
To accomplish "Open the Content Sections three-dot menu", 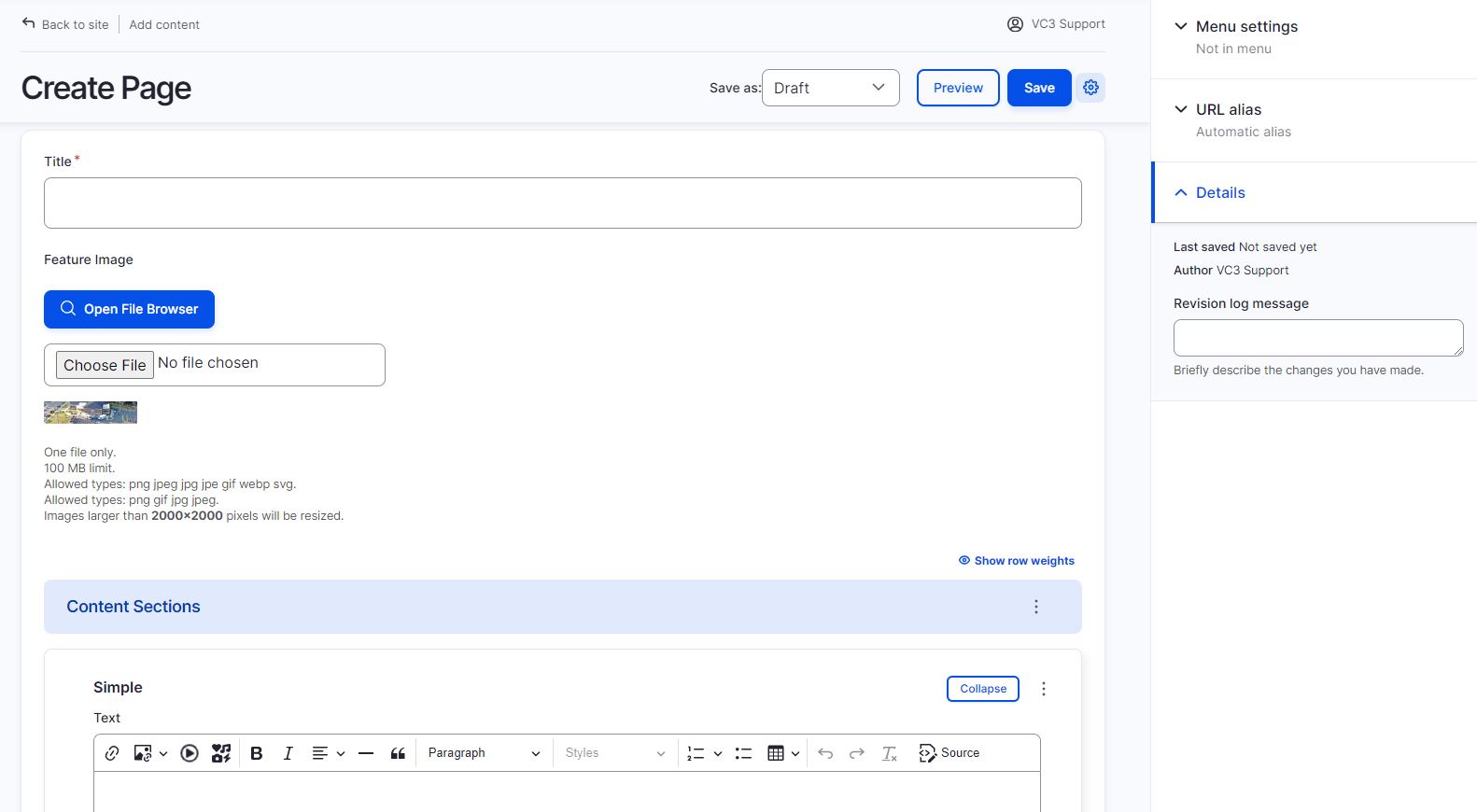I will coord(1035,607).
